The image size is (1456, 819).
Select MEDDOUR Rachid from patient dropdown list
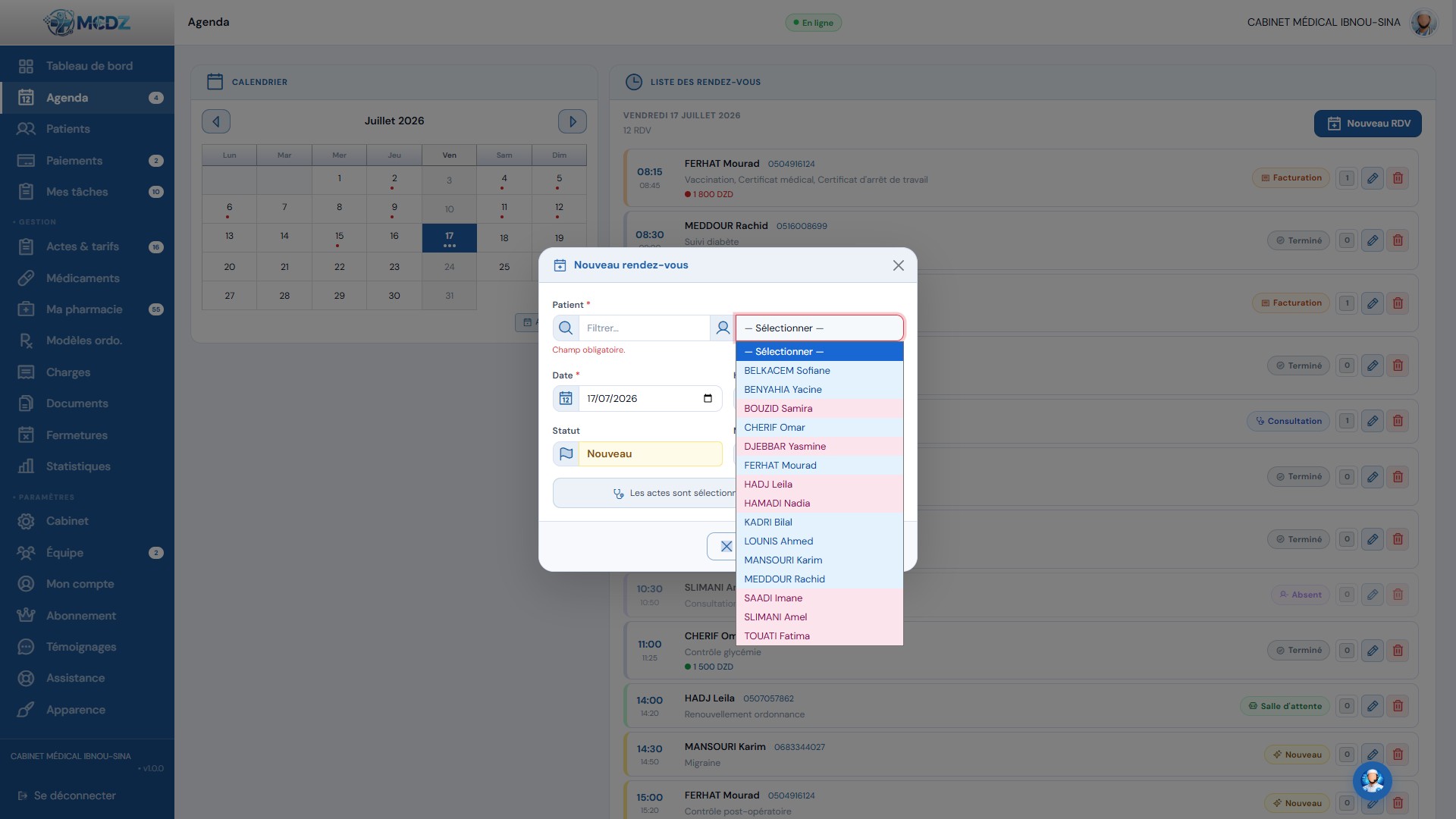tap(820, 579)
